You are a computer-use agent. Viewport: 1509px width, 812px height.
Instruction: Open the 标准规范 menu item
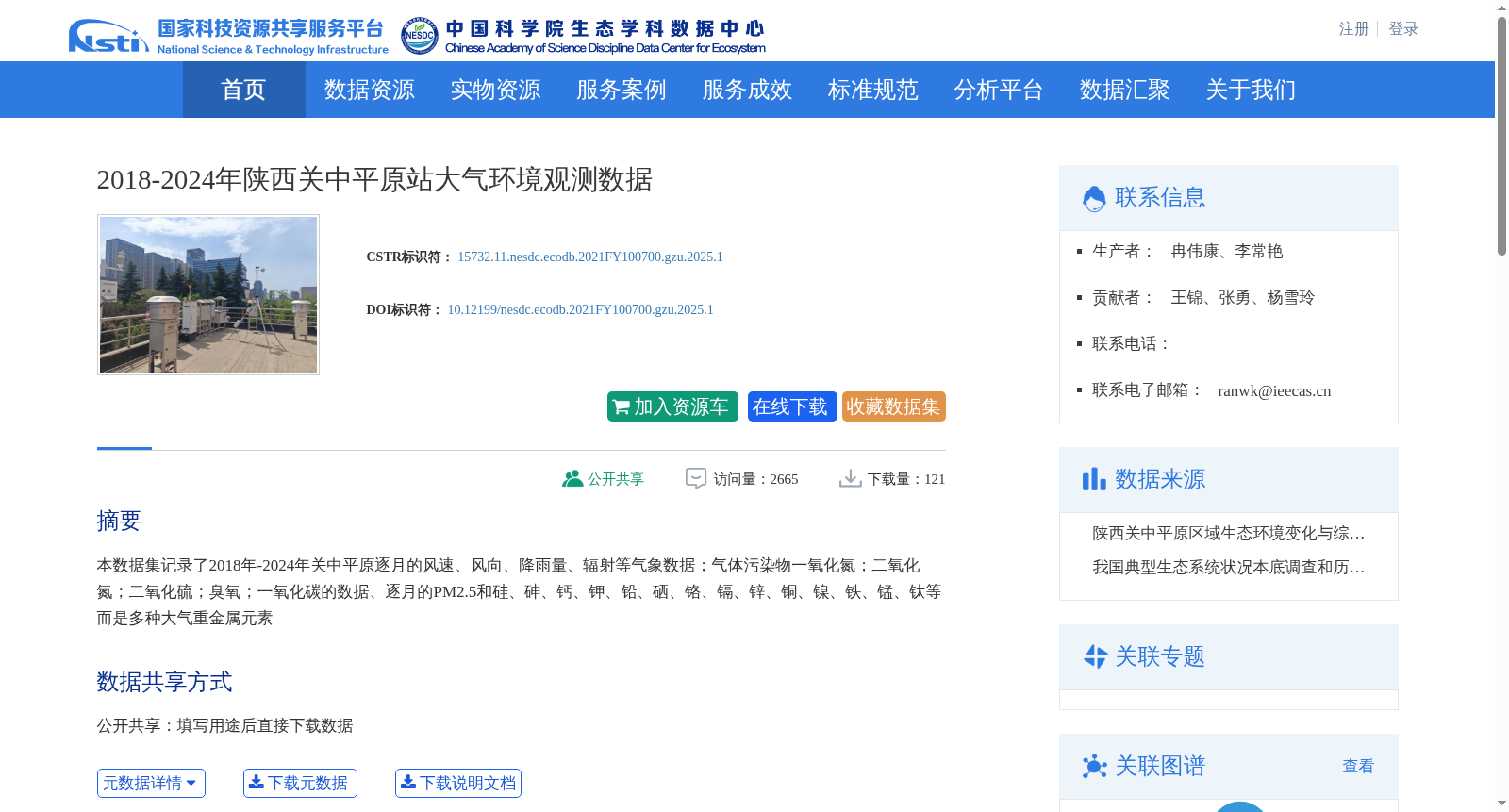click(x=873, y=90)
